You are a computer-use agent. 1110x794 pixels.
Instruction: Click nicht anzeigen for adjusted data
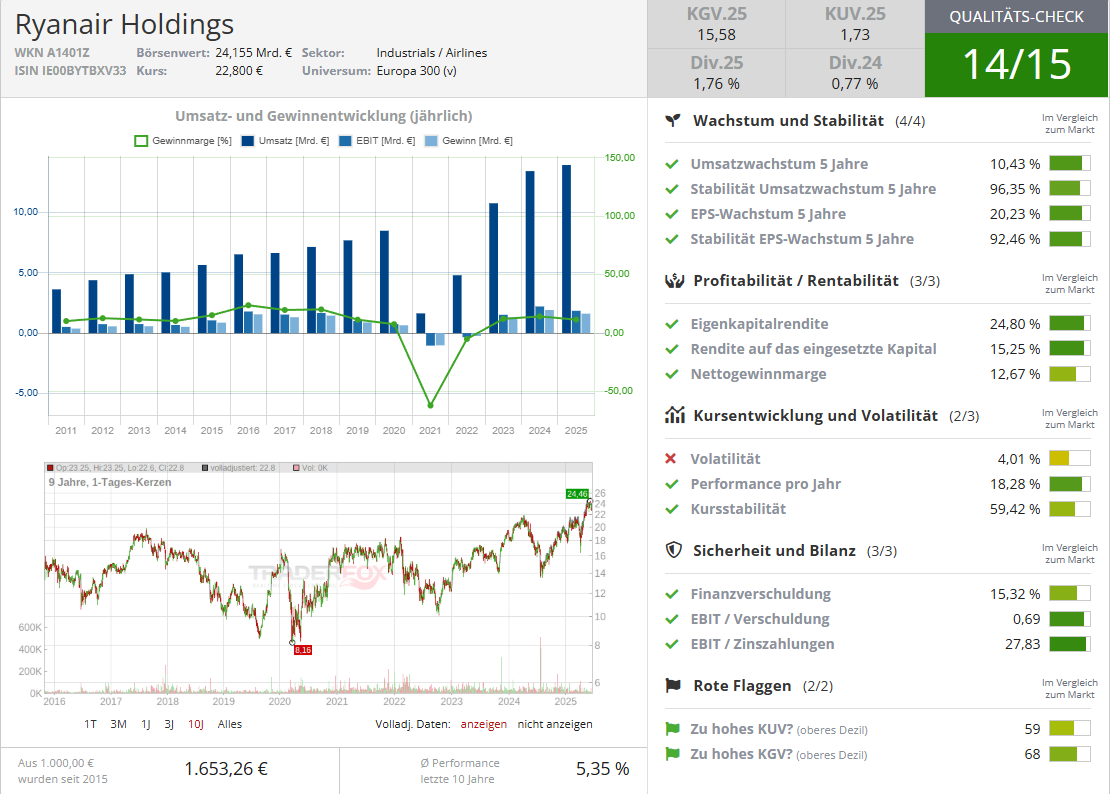[x=555, y=724]
